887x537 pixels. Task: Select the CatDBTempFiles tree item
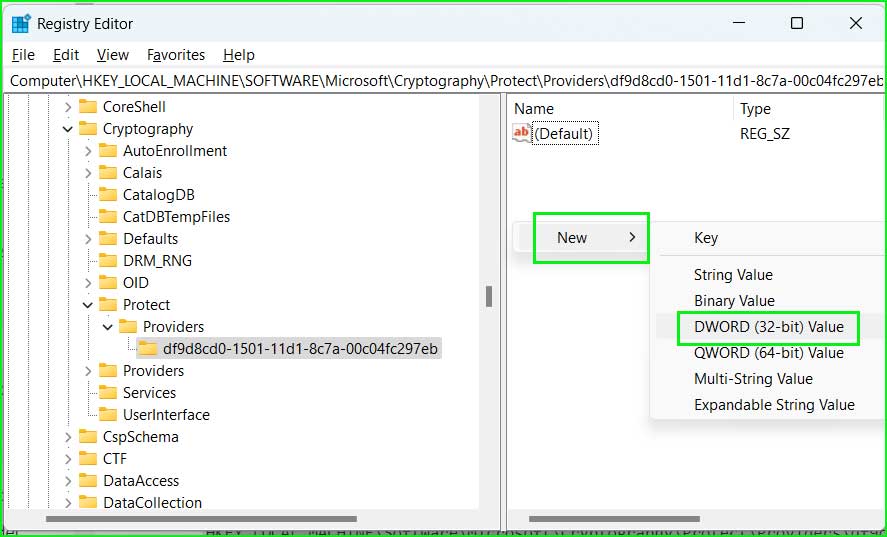(176, 217)
